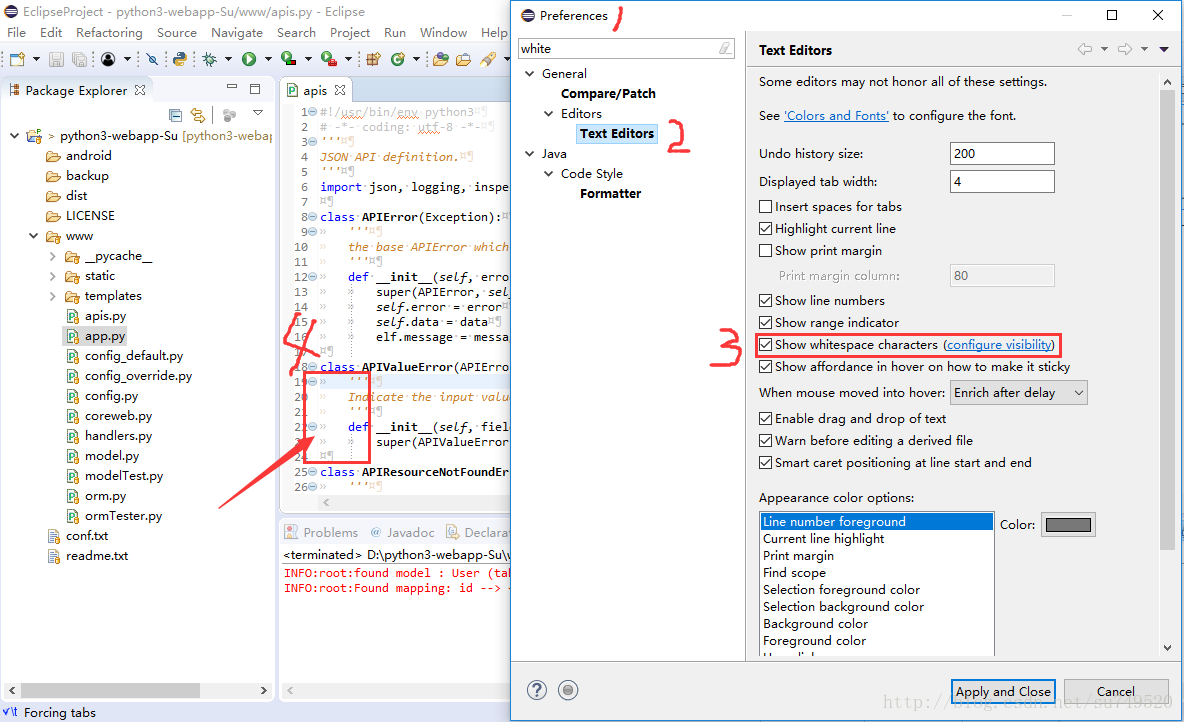Open the Enrich after delay dropdown
The image size is (1184, 722).
click(1019, 393)
